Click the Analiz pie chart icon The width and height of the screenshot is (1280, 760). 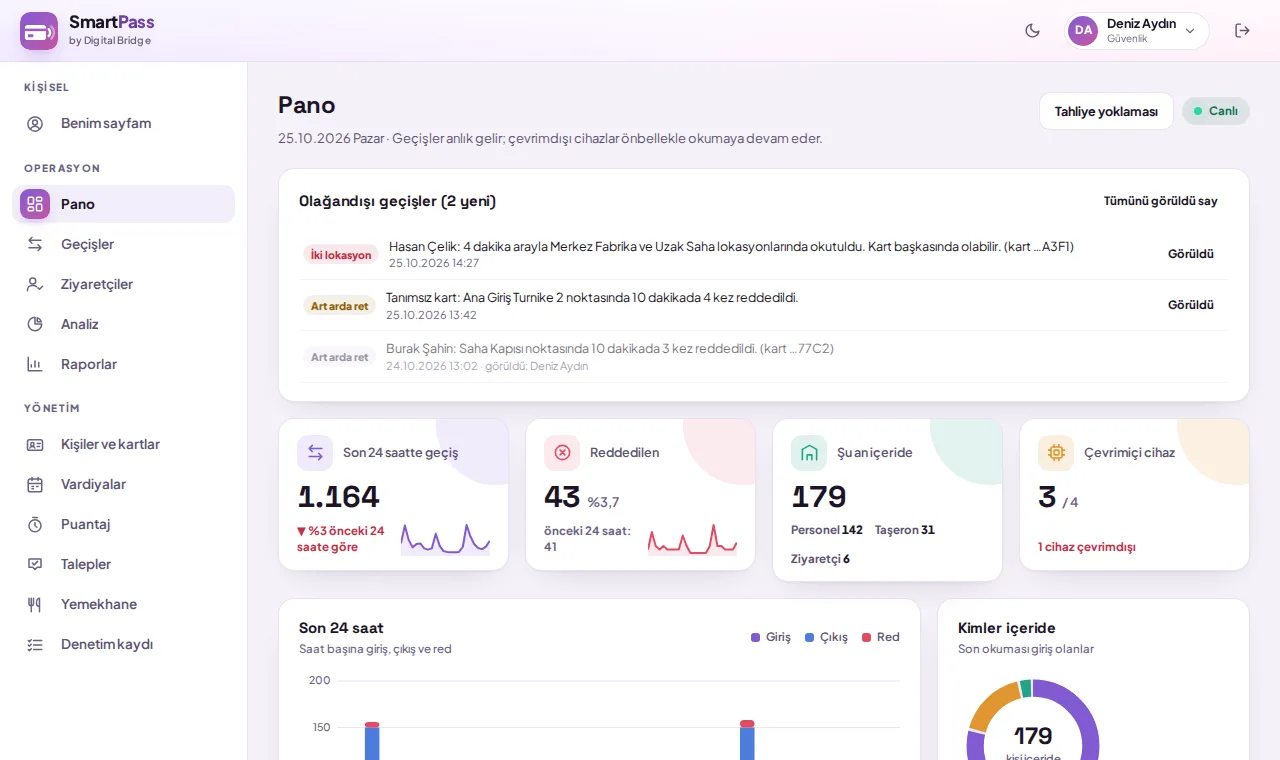pyautogui.click(x=35, y=324)
